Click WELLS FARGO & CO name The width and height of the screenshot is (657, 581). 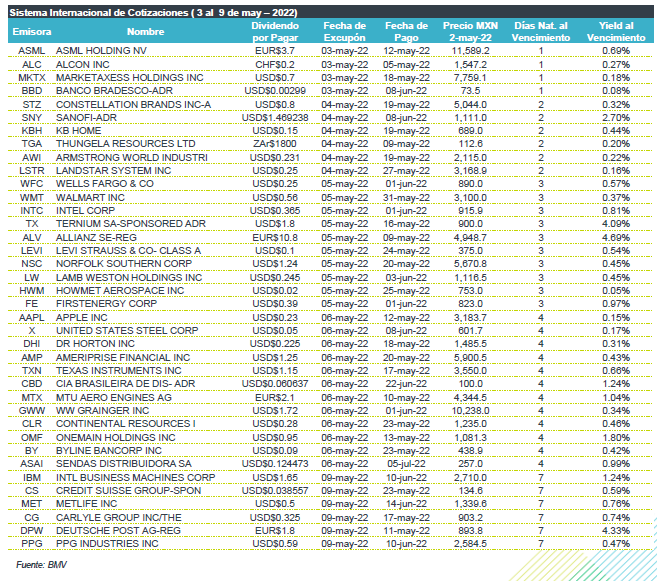click(x=105, y=184)
